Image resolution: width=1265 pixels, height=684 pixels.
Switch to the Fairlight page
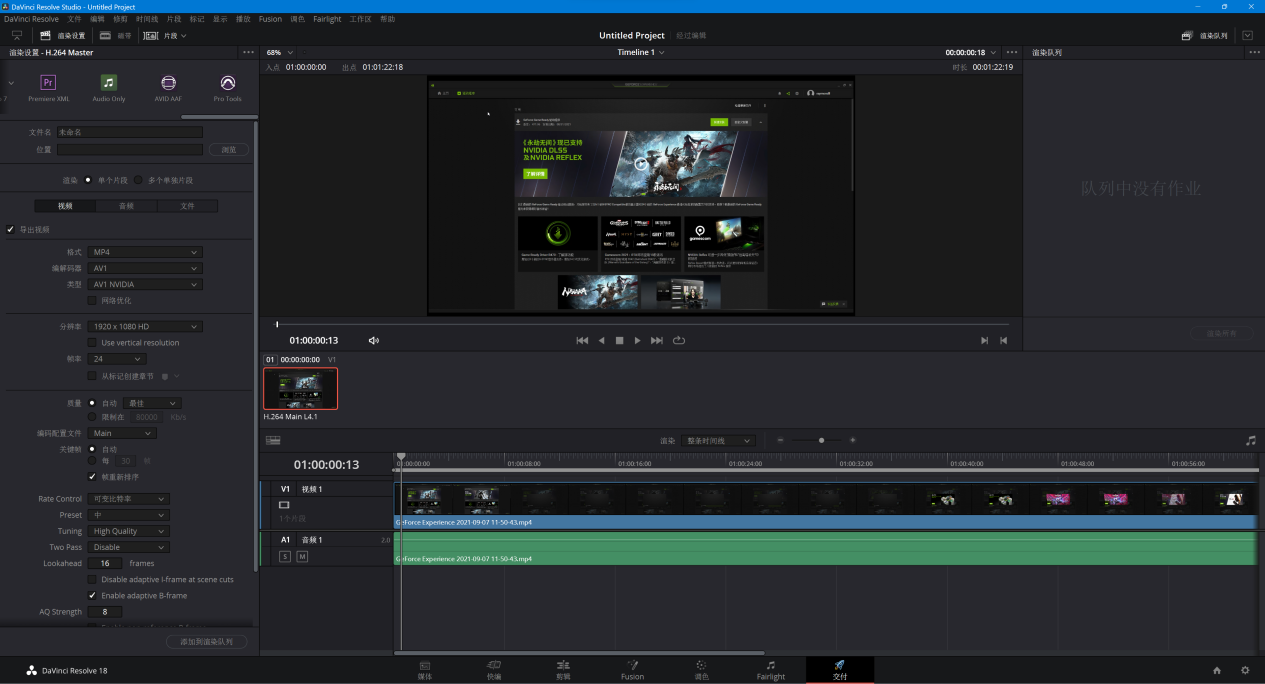coord(770,669)
